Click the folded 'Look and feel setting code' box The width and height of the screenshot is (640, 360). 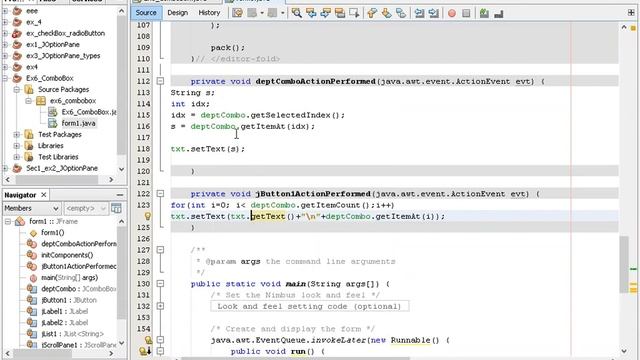(x=309, y=306)
